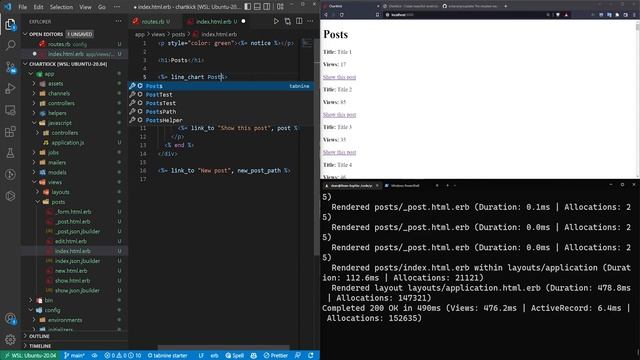Screen dimensions: 640x360
Task: Toggle Panel layout button in title bar
Action: click(x=257, y=7)
